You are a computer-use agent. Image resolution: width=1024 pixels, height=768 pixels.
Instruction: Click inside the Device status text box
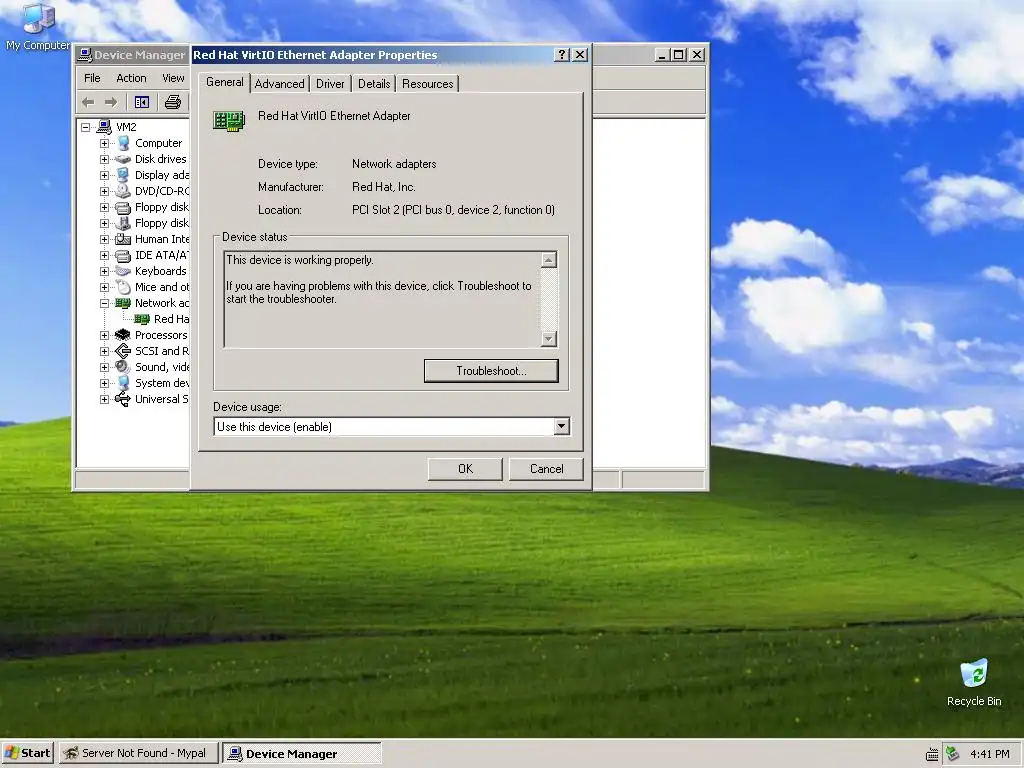(383, 299)
